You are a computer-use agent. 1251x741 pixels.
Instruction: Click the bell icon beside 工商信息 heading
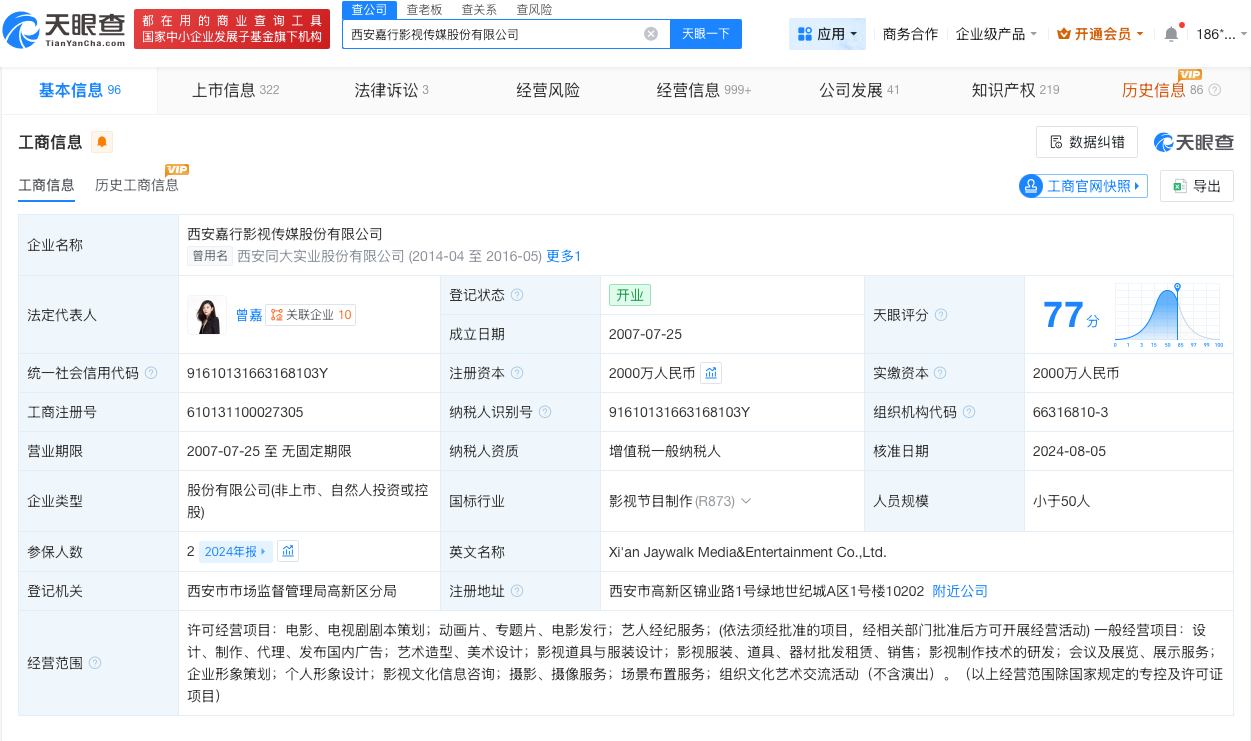pyautogui.click(x=102, y=142)
